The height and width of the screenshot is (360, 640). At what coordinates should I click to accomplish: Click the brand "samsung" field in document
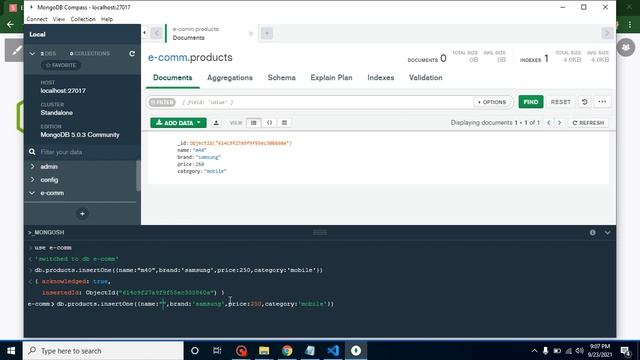coord(199,157)
